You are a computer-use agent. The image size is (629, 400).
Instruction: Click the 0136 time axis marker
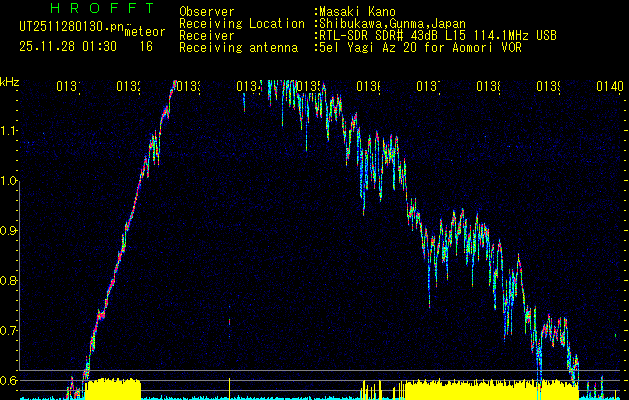pyautogui.click(x=368, y=87)
